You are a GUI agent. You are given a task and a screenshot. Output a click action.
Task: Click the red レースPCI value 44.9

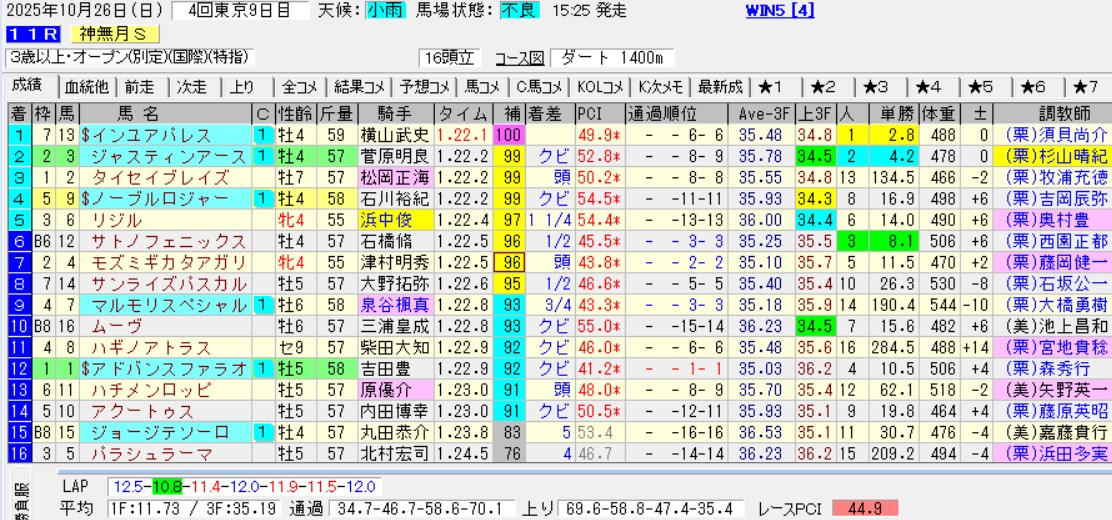coord(864,508)
